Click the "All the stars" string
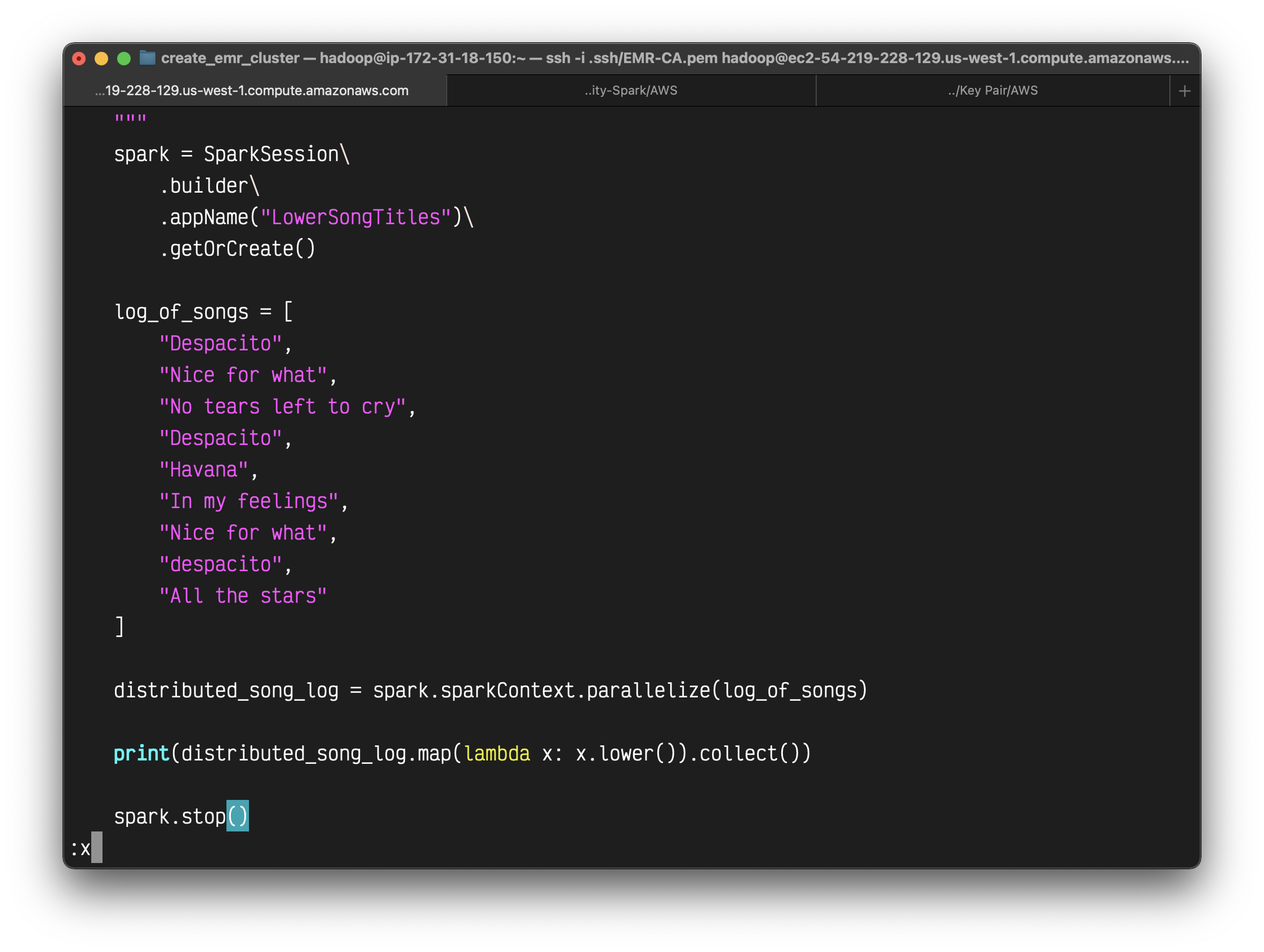 click(x=243, y=596)
